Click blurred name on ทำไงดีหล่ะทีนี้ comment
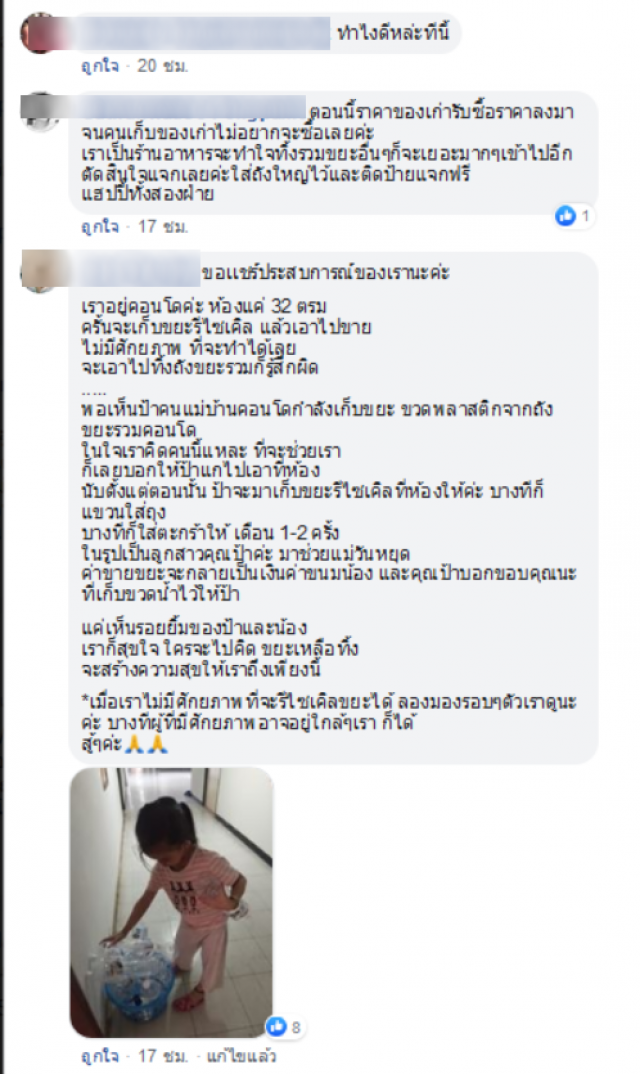 pyautogui.click(x=202, y=33)
